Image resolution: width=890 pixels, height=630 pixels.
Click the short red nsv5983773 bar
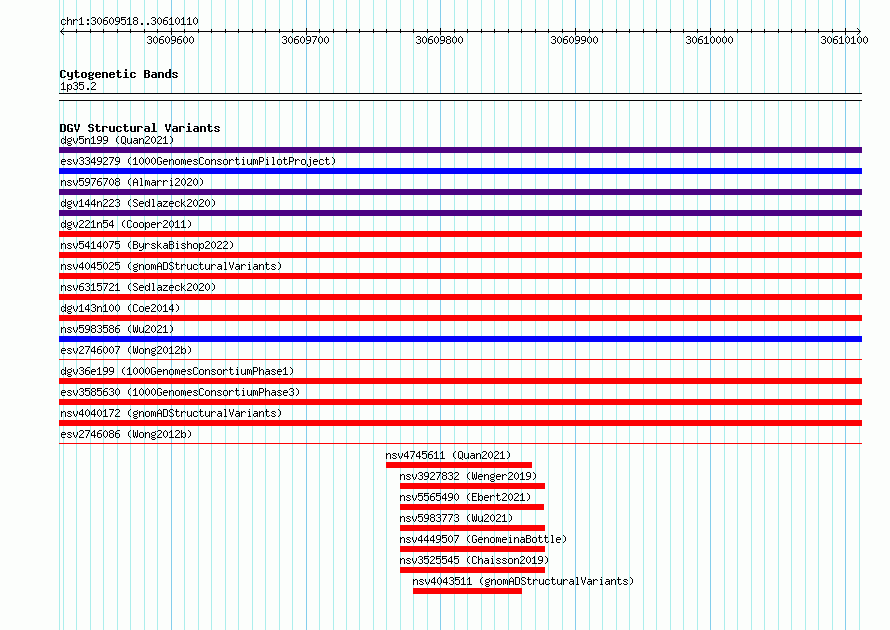[x=472, y=528]
